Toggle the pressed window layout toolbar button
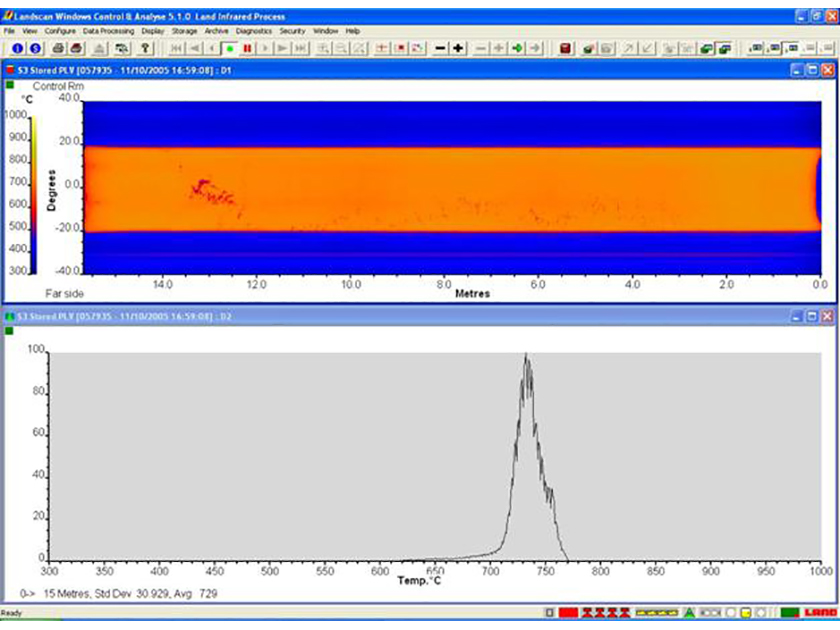 click(x=790, y=48)
